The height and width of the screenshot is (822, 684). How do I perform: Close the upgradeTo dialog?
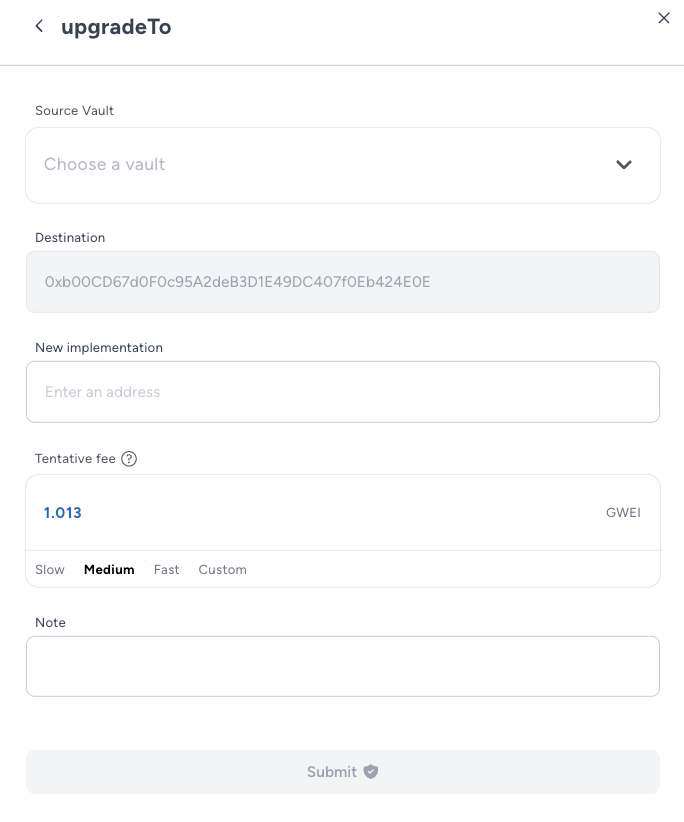click(x=664, y=18)
